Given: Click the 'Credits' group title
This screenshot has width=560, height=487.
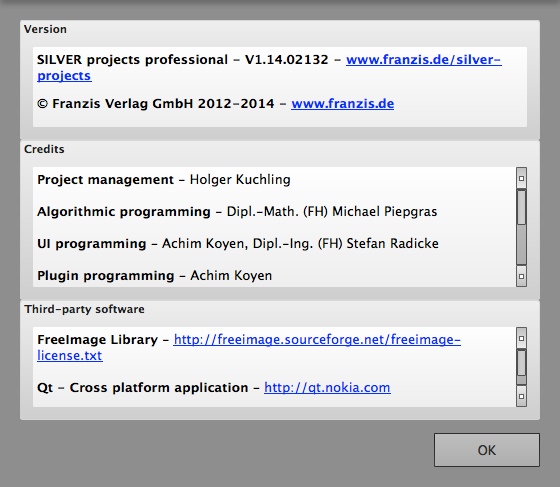Looking at the screenshot, I should point(44,149).
